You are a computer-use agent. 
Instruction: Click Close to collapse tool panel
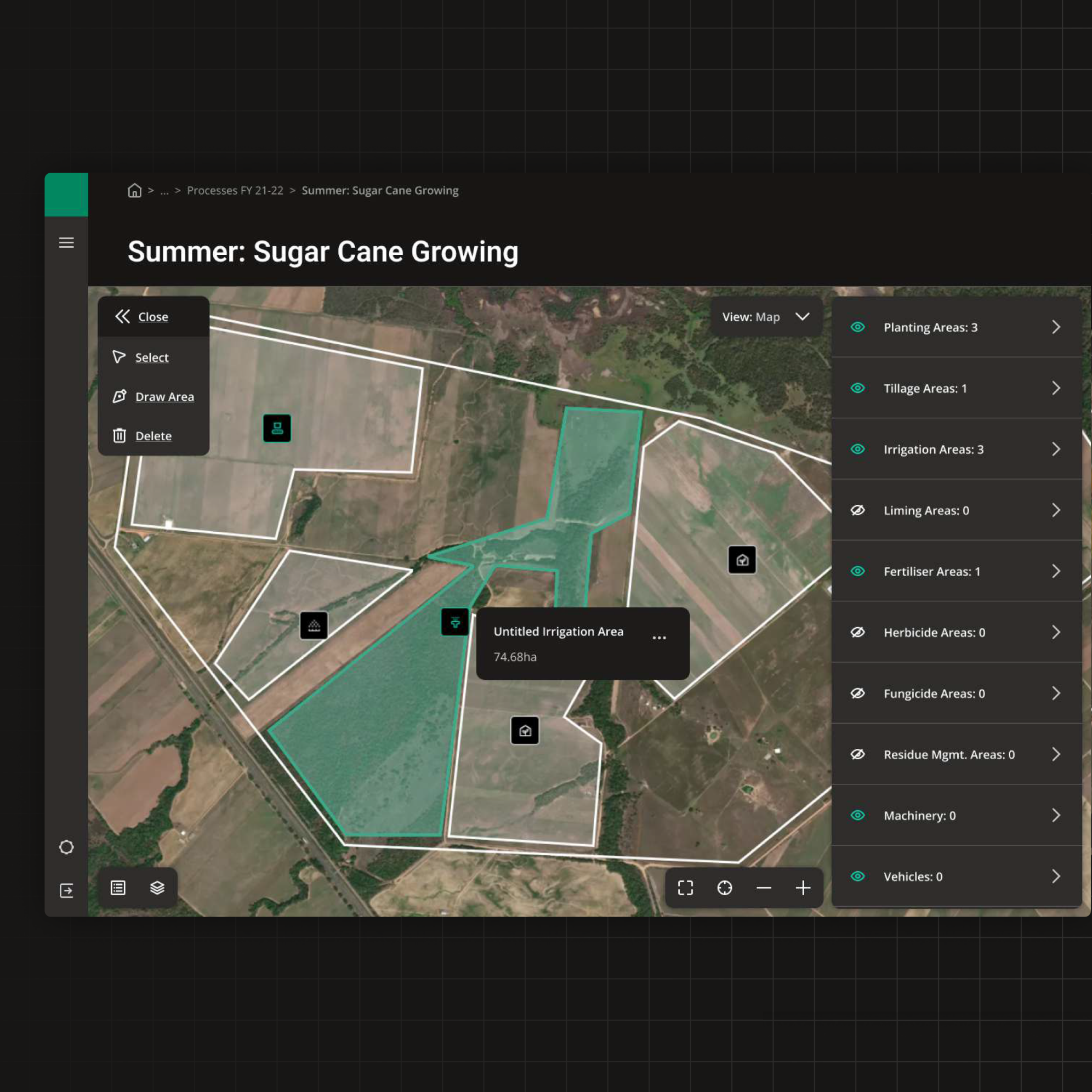[152, 317]
